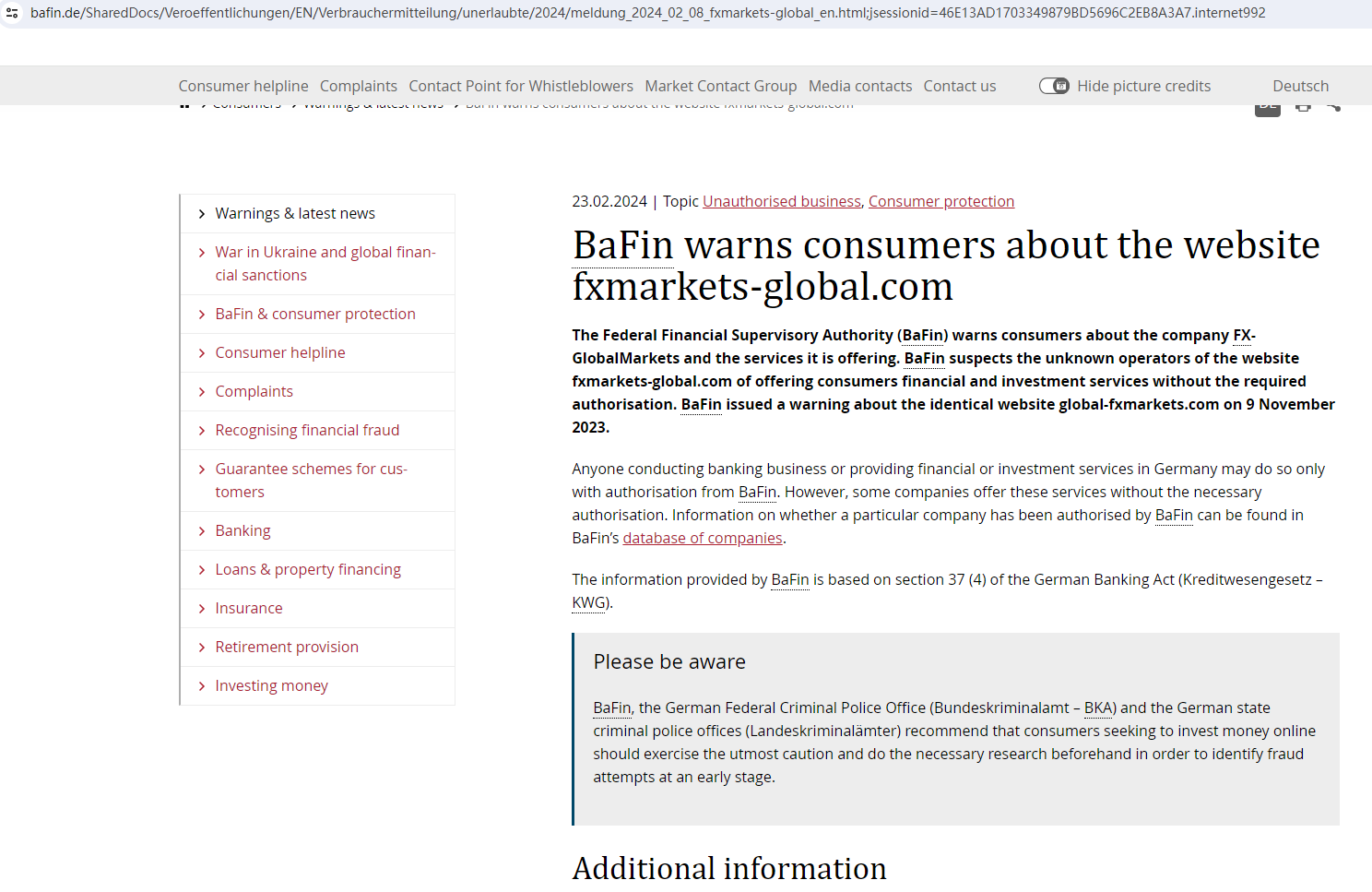Click the Please be aware heading

[669, 661]
